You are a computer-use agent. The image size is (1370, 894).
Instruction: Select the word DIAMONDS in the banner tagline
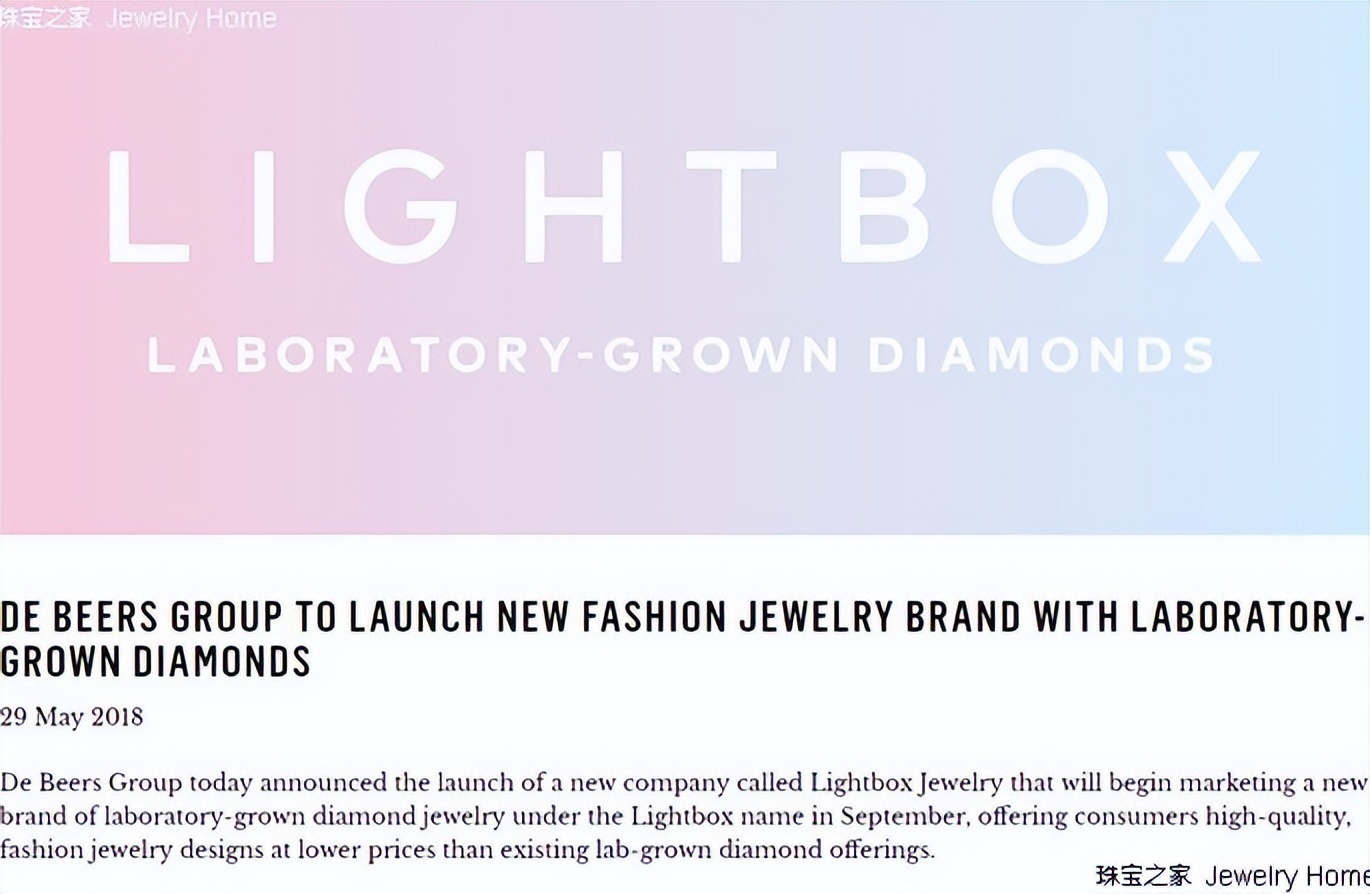(x=1040, y=356)
